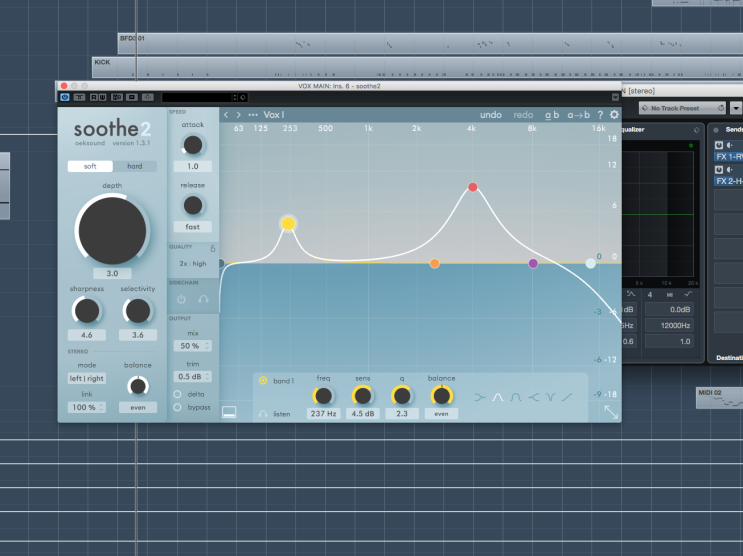Click the band freq value 237 Hz
Viewport: 743px width, 556px height.
tap(323, 413)
